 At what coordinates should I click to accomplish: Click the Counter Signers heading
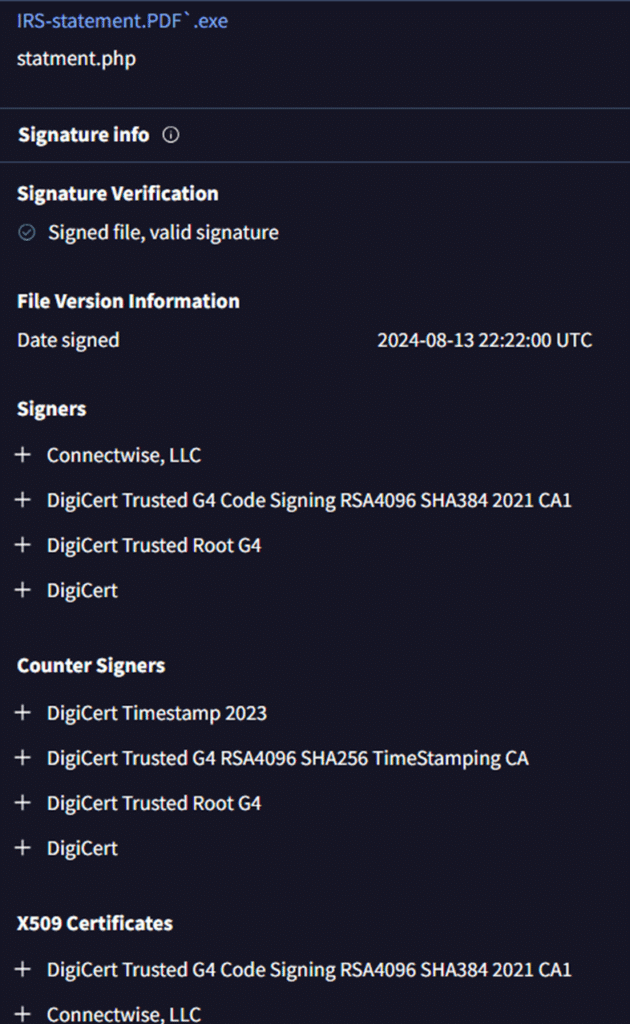pos(91,665)
